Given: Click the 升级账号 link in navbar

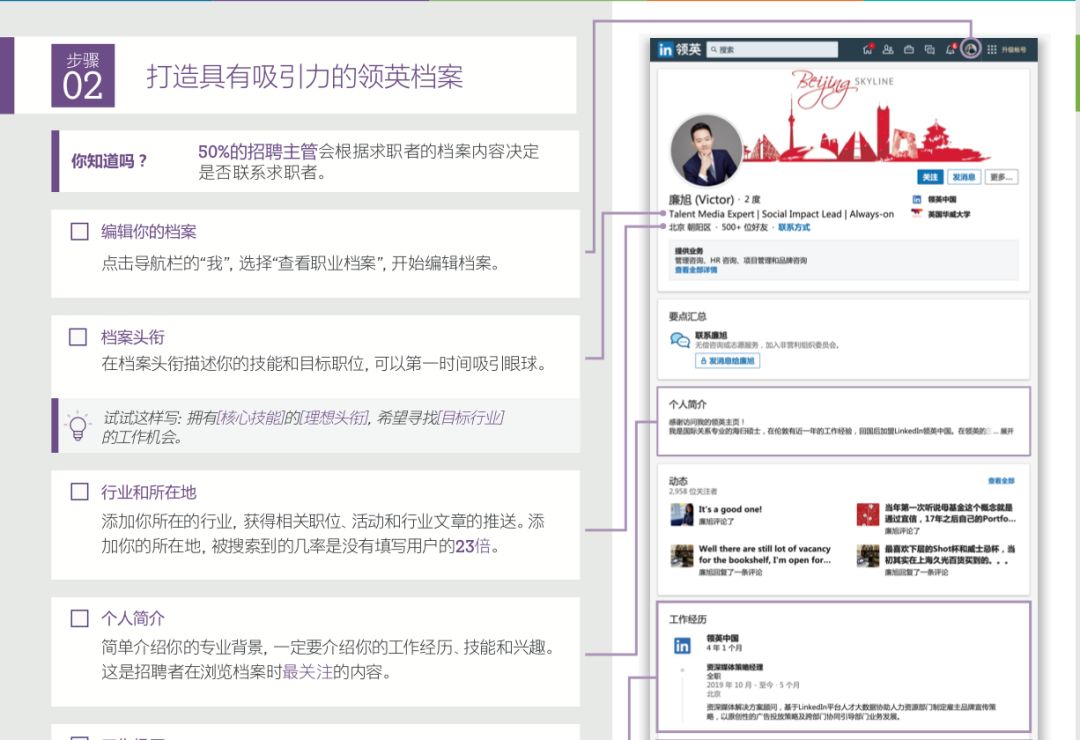Looking at the screenshot, I should coord(1013,50).
